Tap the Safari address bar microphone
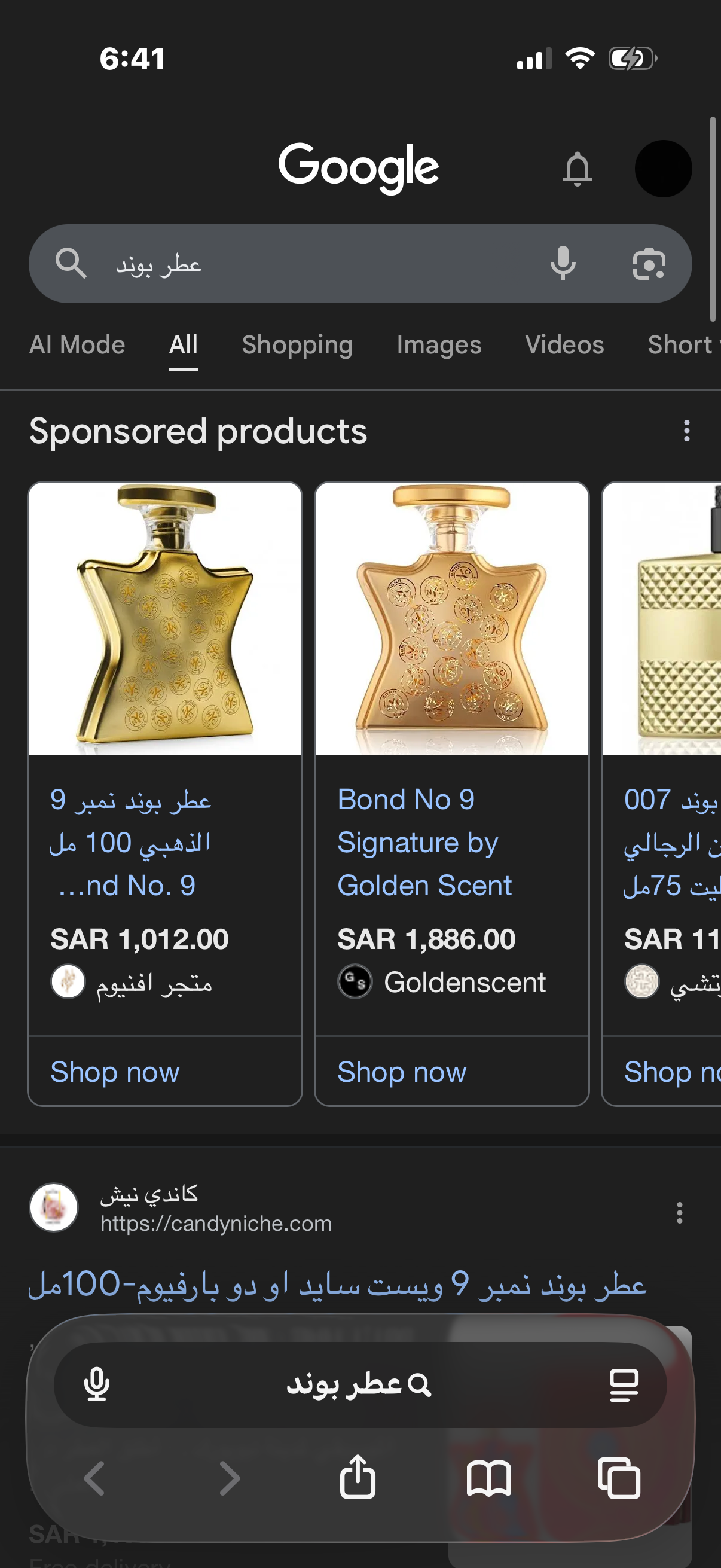This screenshot has height=1568, width=721. click(x=97, y=1385)
